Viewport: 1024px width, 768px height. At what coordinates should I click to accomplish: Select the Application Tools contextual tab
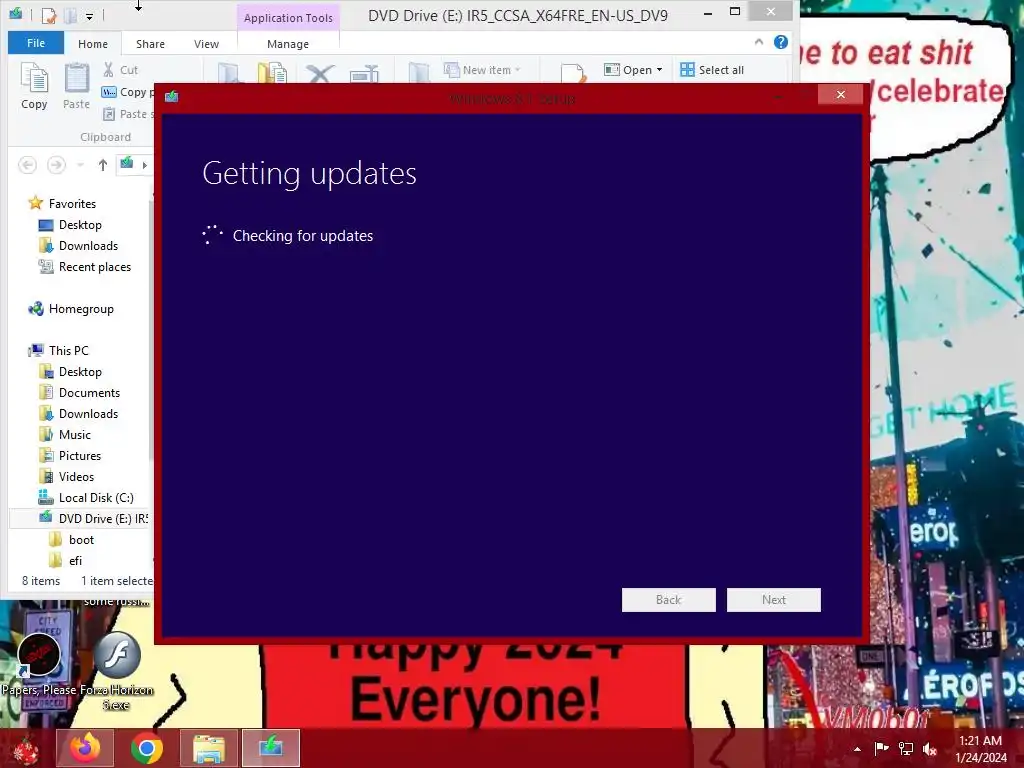point(288,18)
